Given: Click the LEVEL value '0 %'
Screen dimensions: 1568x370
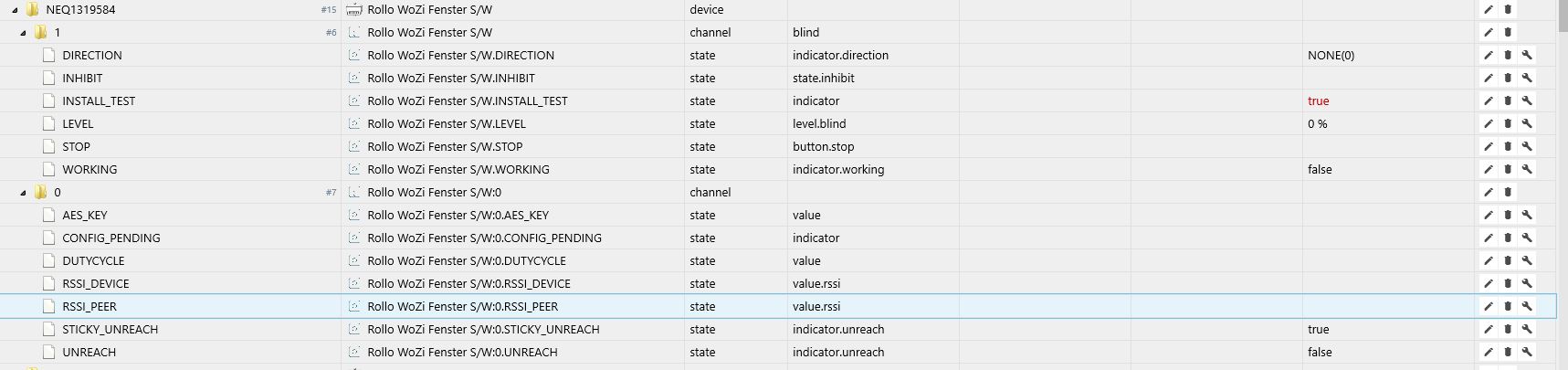Looking at the screenshot, I should pos(1317,123).
